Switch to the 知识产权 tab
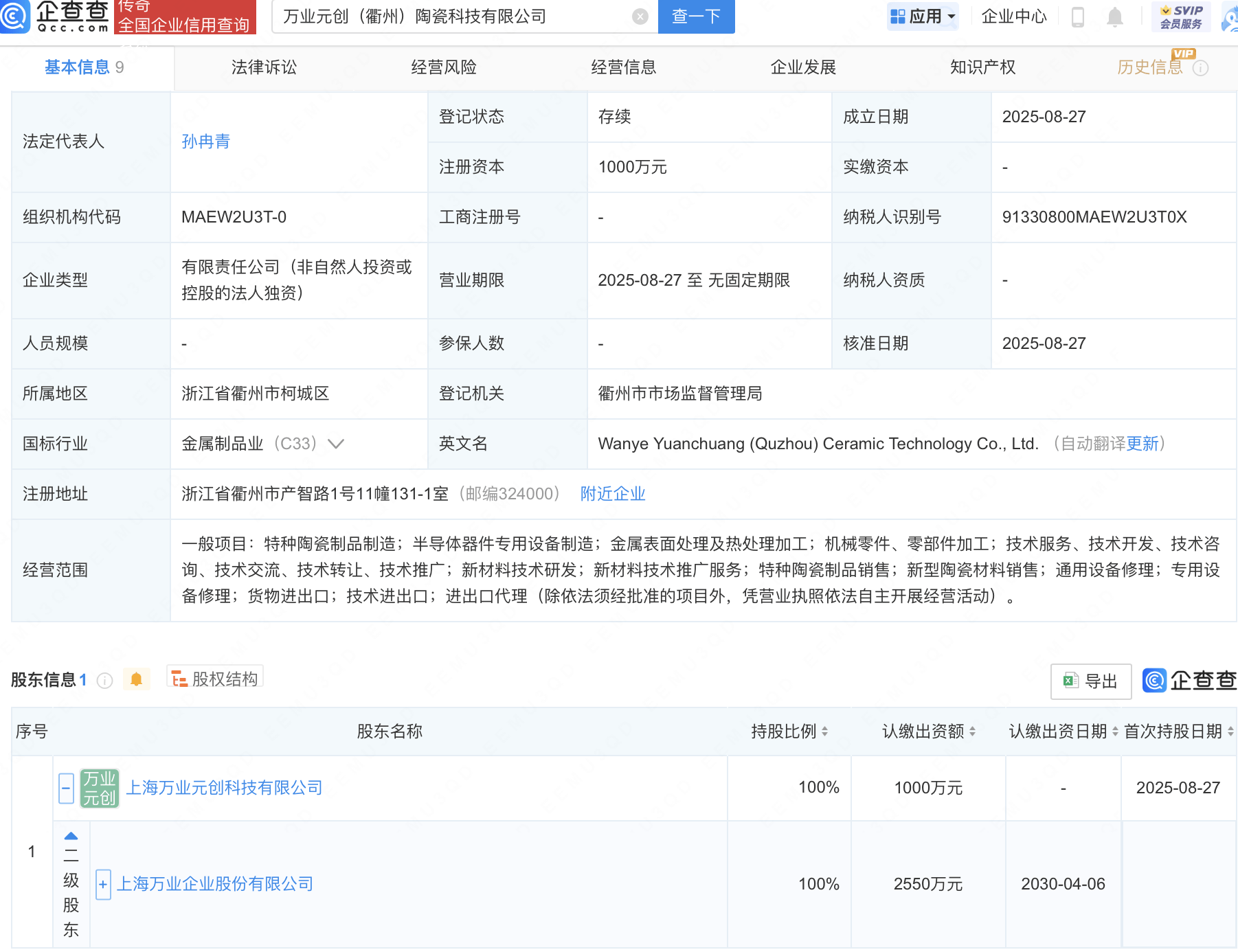 pos(983,67)
